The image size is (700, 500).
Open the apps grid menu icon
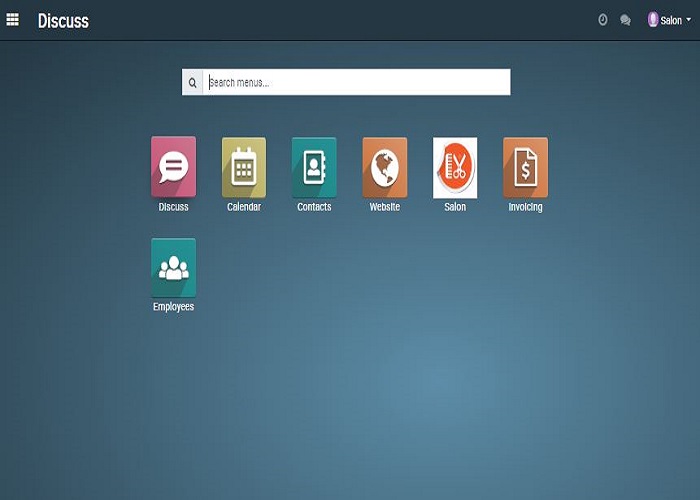point(12,20)
